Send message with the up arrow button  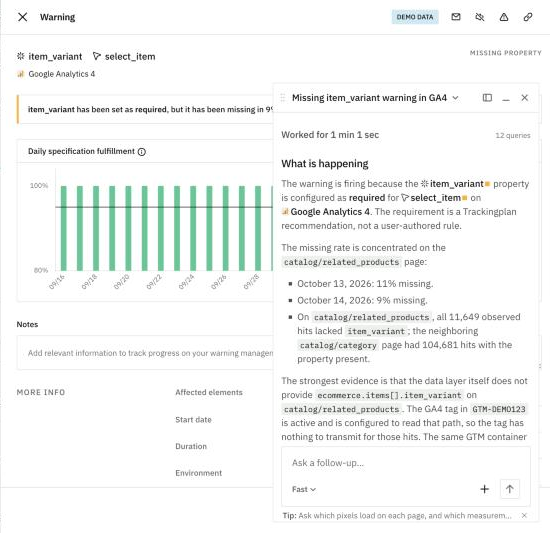coord(510,489)
